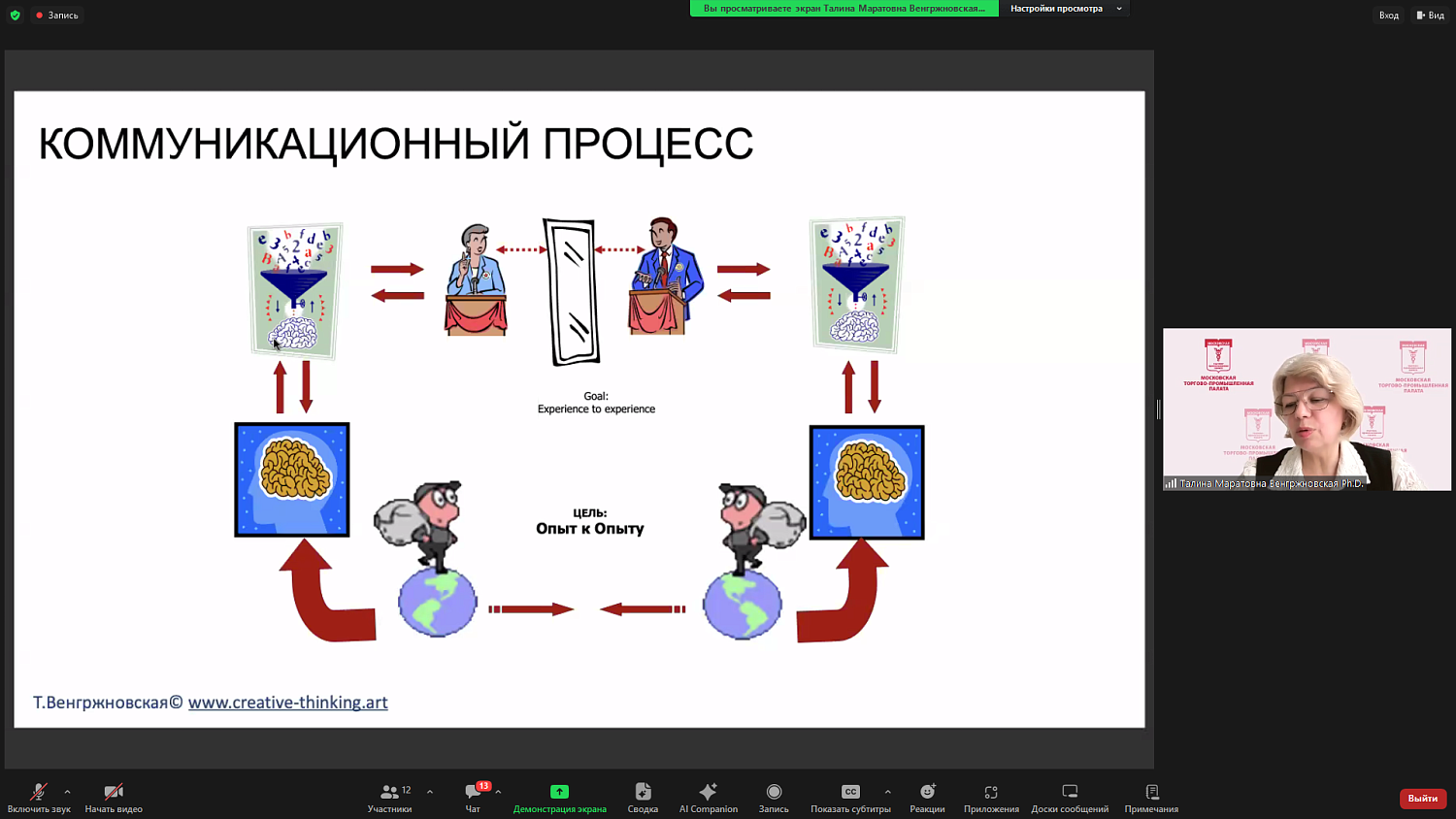
Task: Open the www.creative-thinking.art link
Action: (x=287, y=702)
